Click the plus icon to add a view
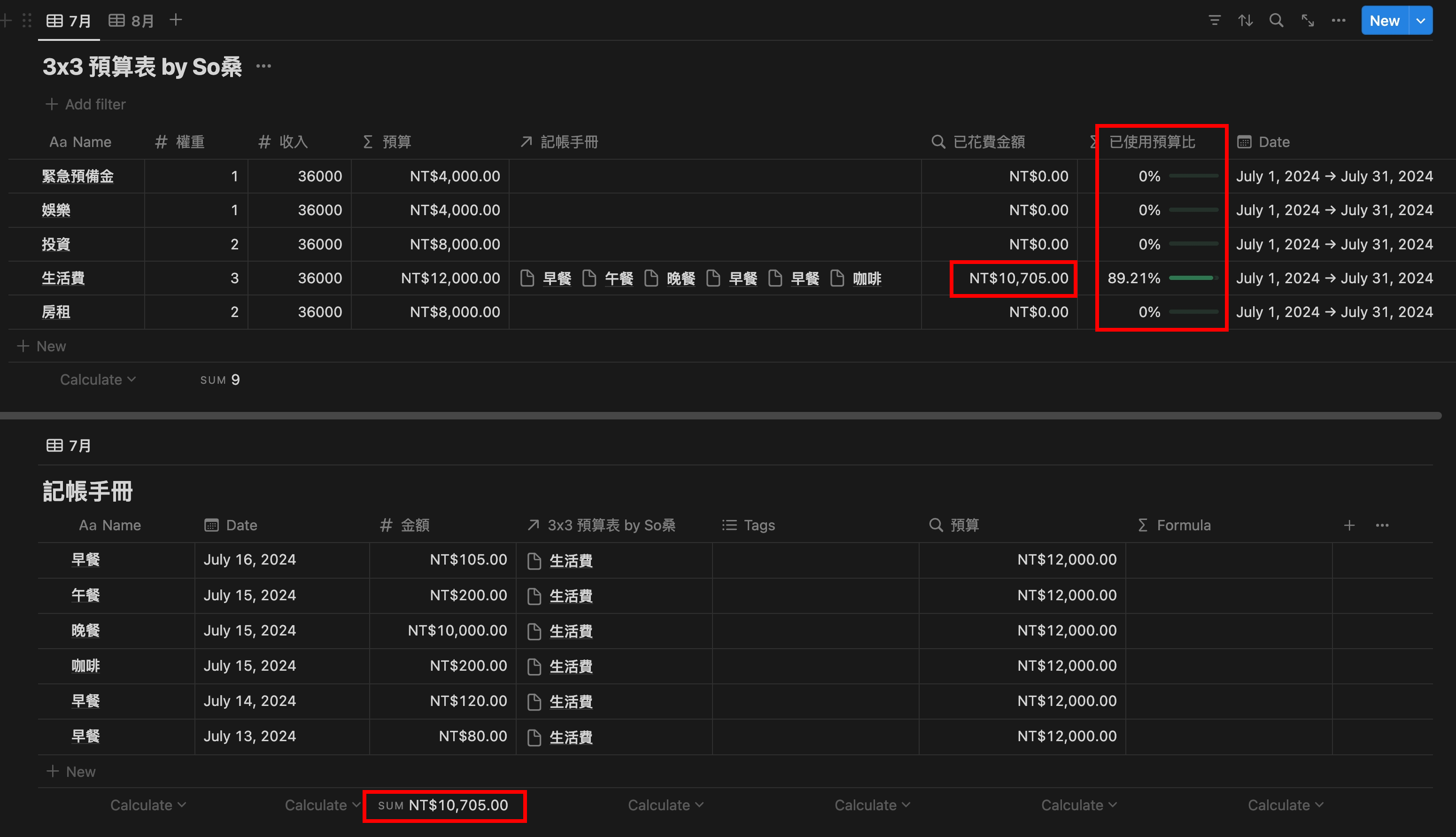 pyautogui.click(x=176, y=20)
